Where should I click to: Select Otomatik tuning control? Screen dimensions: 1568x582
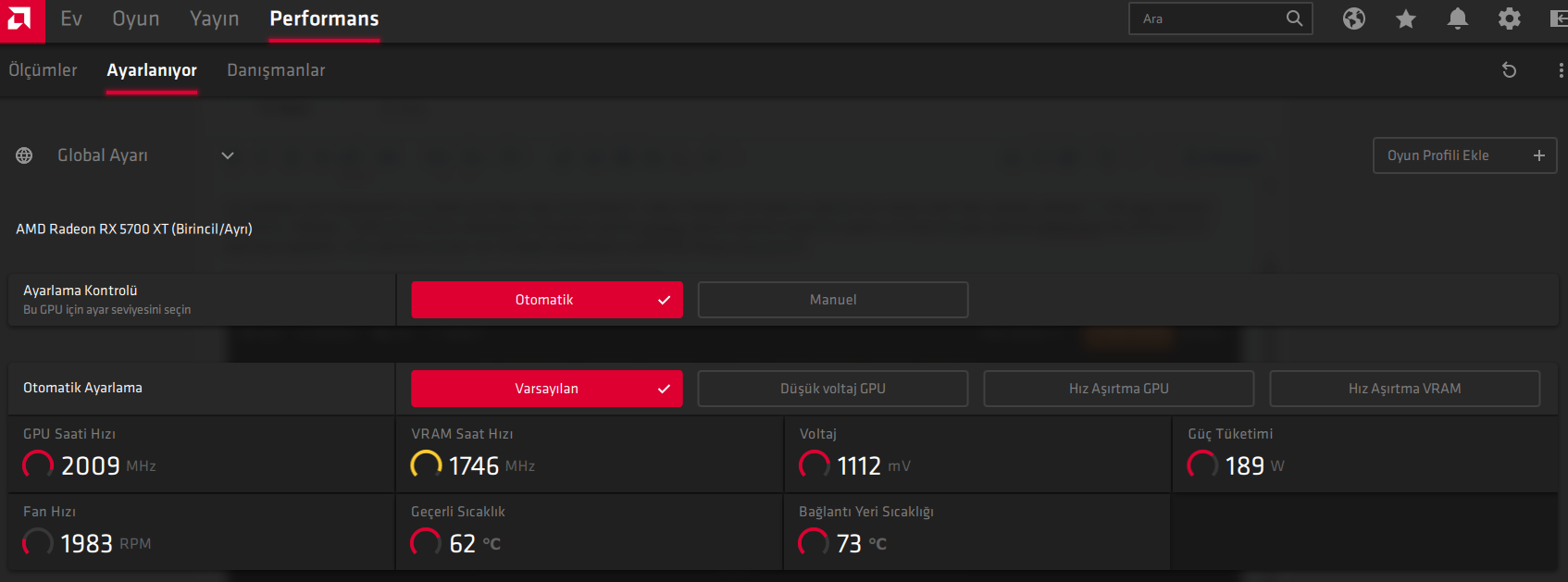547,300
